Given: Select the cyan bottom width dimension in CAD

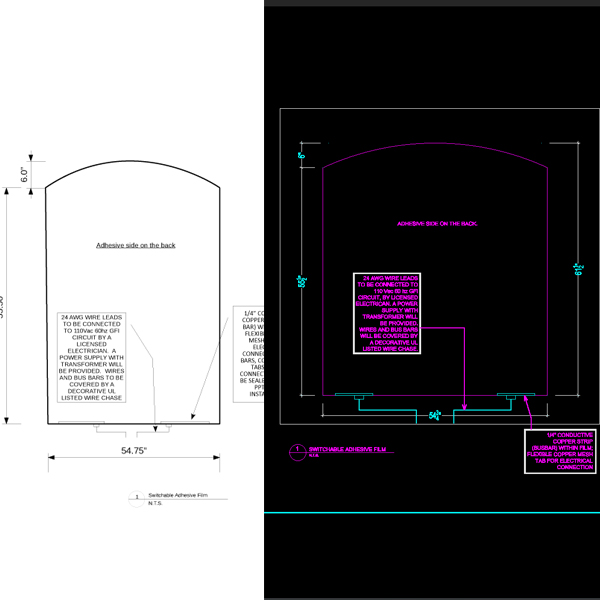Looking at the screenshot, I should tap(435, 416).
